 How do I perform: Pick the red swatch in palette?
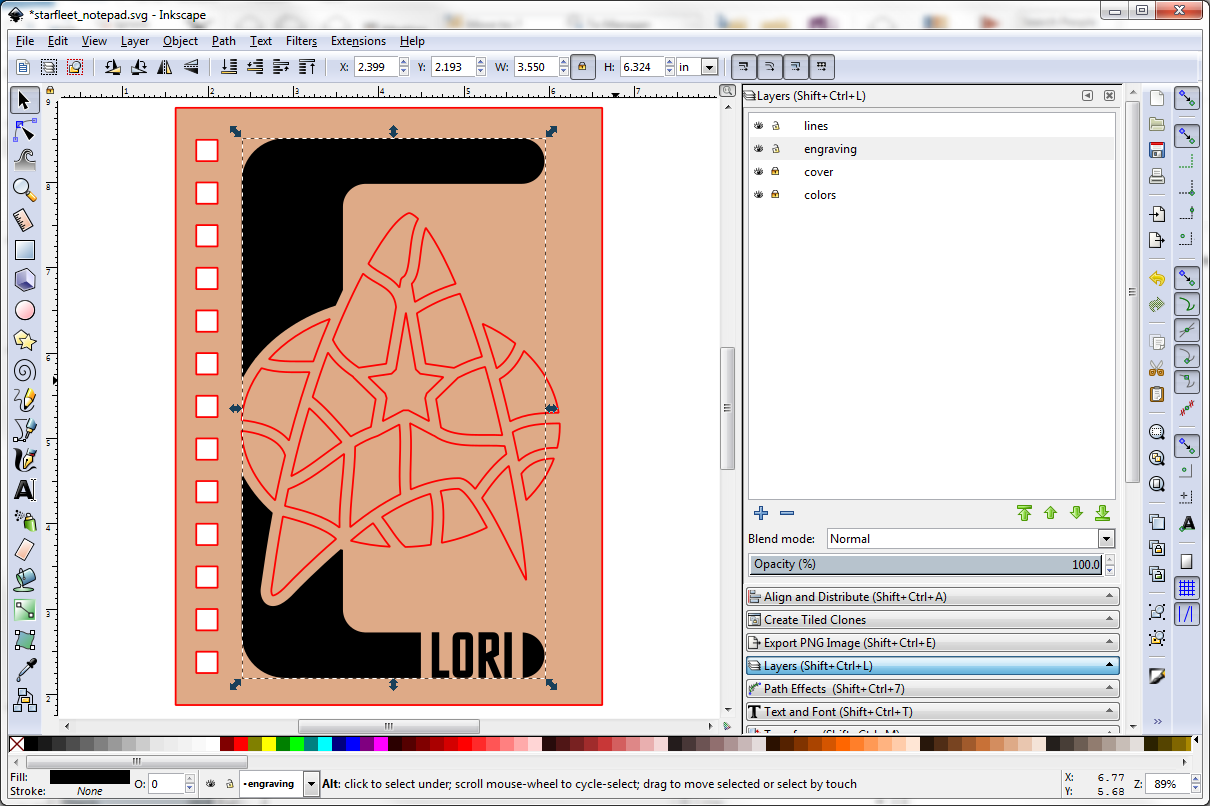240,744
